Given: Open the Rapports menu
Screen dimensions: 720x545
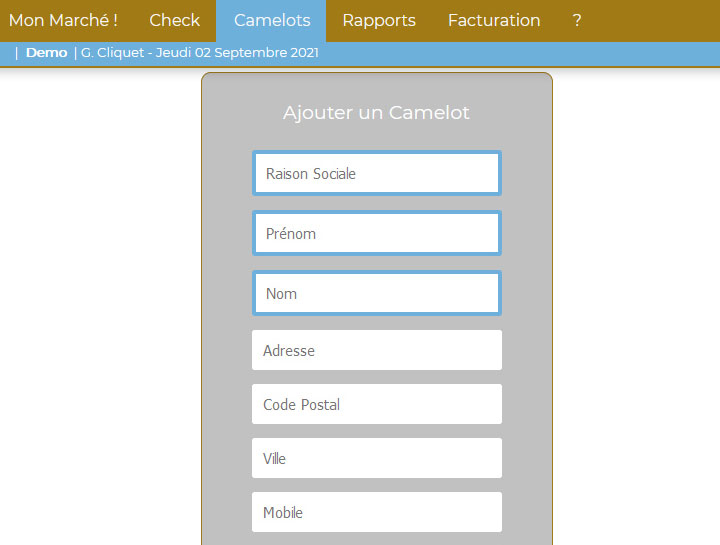Looking at the screenshot, I should [379, 21].
